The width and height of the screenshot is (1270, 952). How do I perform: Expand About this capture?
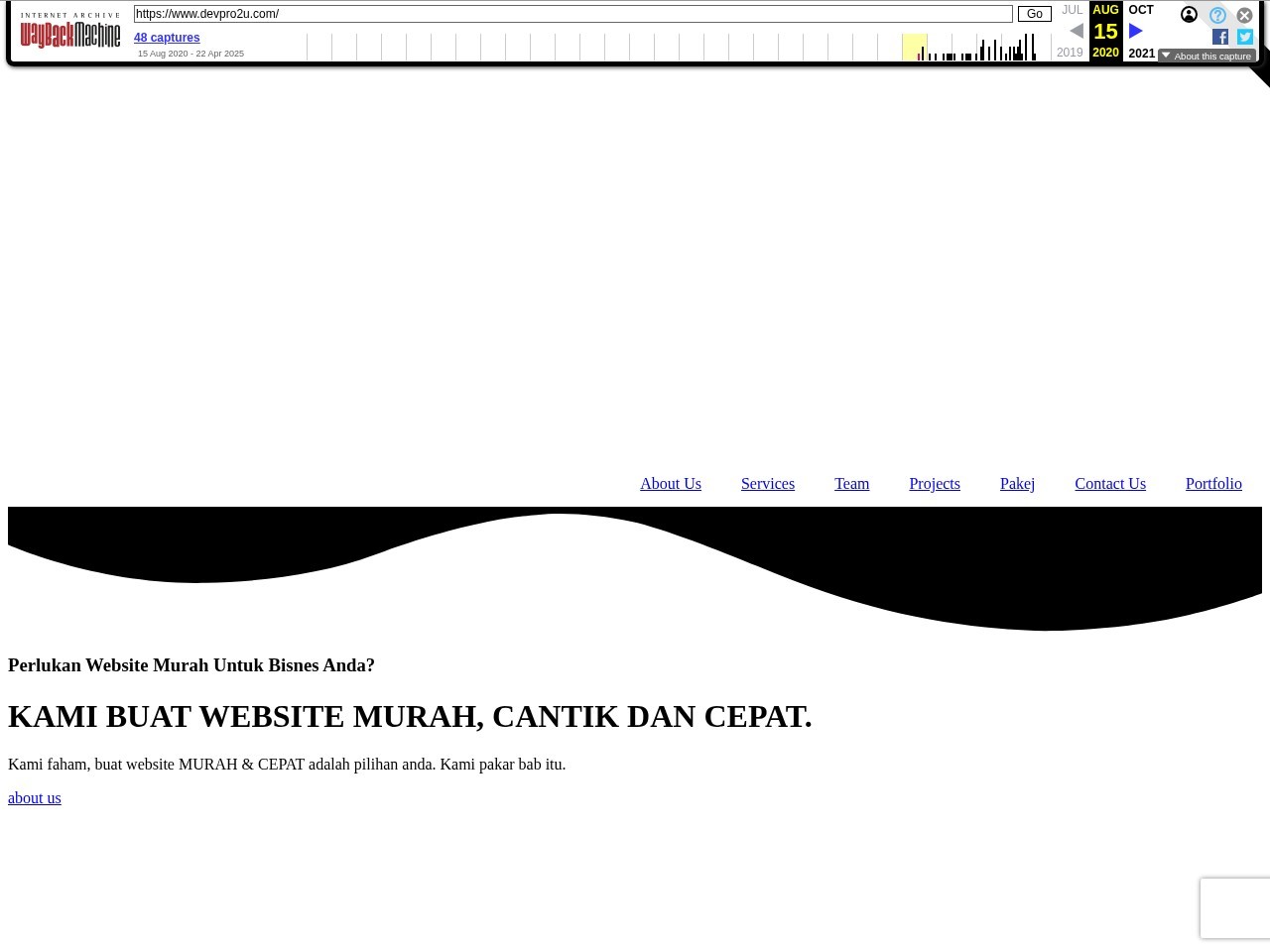pyautogui.click(x=1206, y=57)
